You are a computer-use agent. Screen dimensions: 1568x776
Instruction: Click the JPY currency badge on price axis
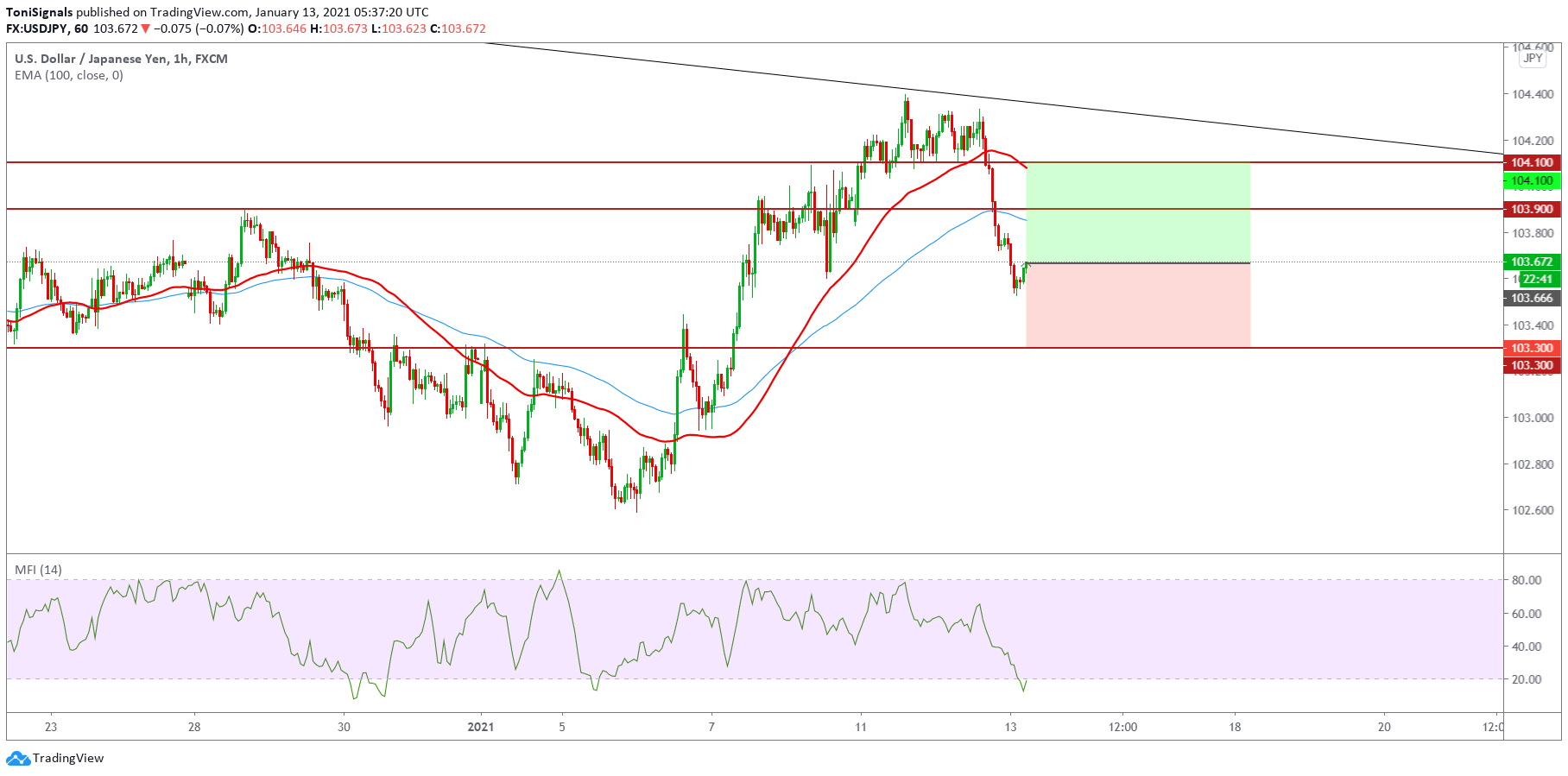[1533, 59]
